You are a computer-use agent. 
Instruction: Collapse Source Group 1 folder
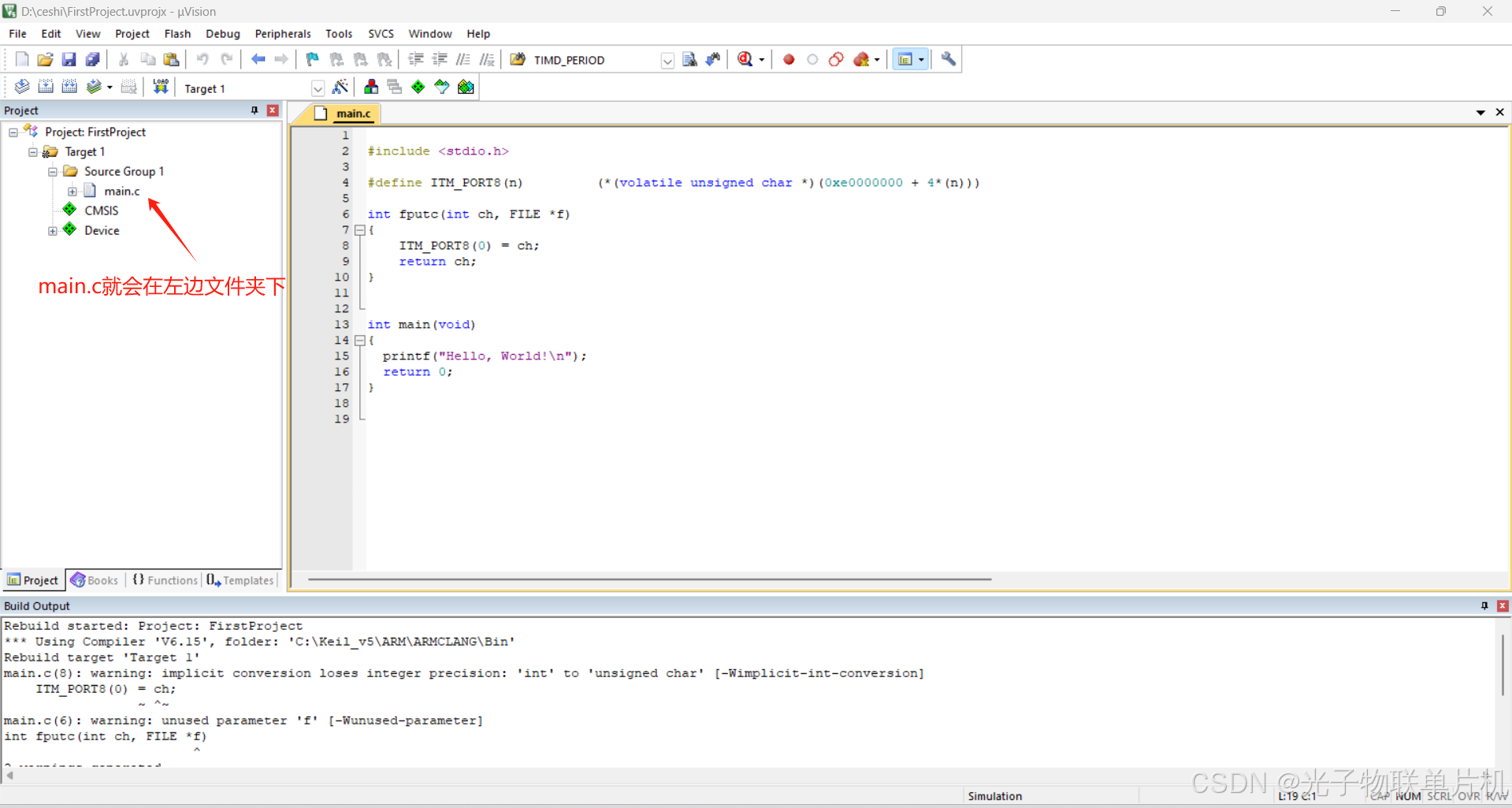(53, 172)
